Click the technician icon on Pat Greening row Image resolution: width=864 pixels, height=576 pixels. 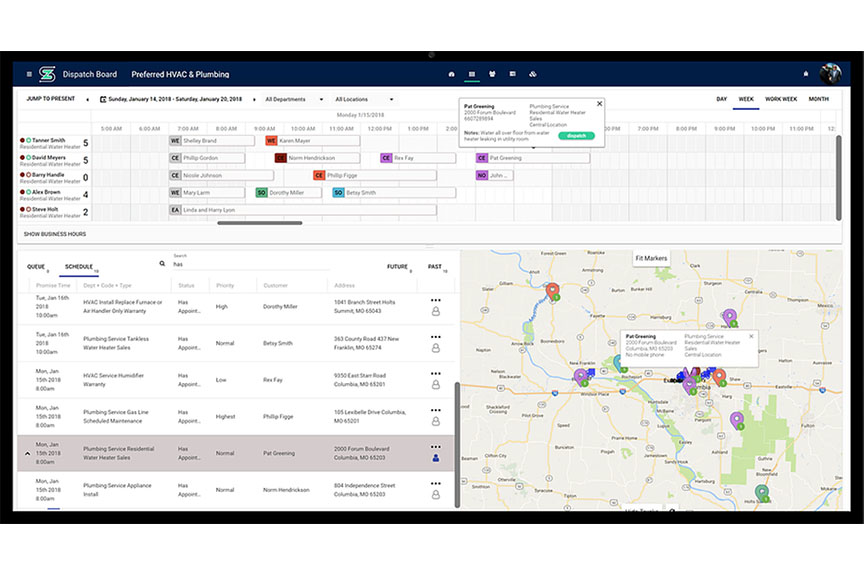tap(435, 459)
